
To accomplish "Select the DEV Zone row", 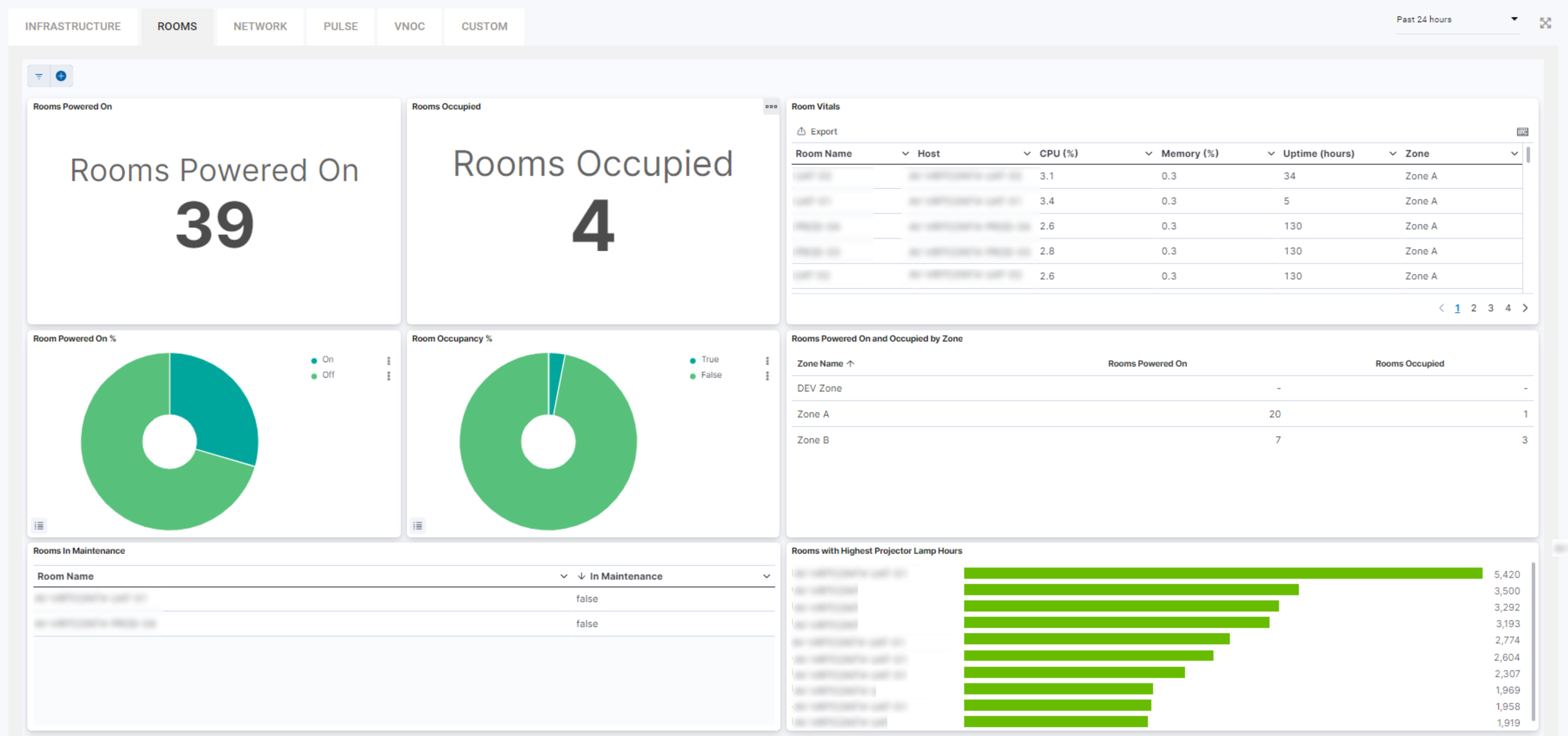I will tap(1162, 388).
